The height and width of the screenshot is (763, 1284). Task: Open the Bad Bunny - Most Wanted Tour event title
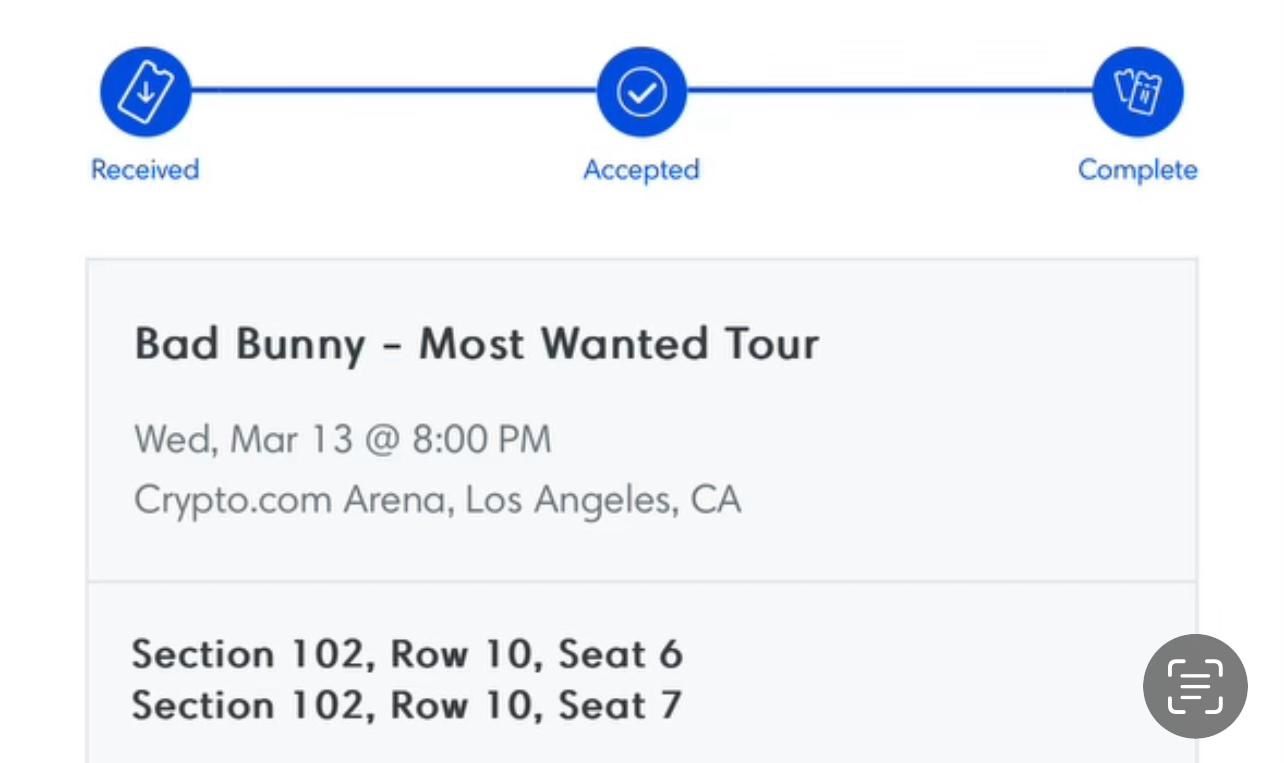pyautogui.click(x=476, y=343)
